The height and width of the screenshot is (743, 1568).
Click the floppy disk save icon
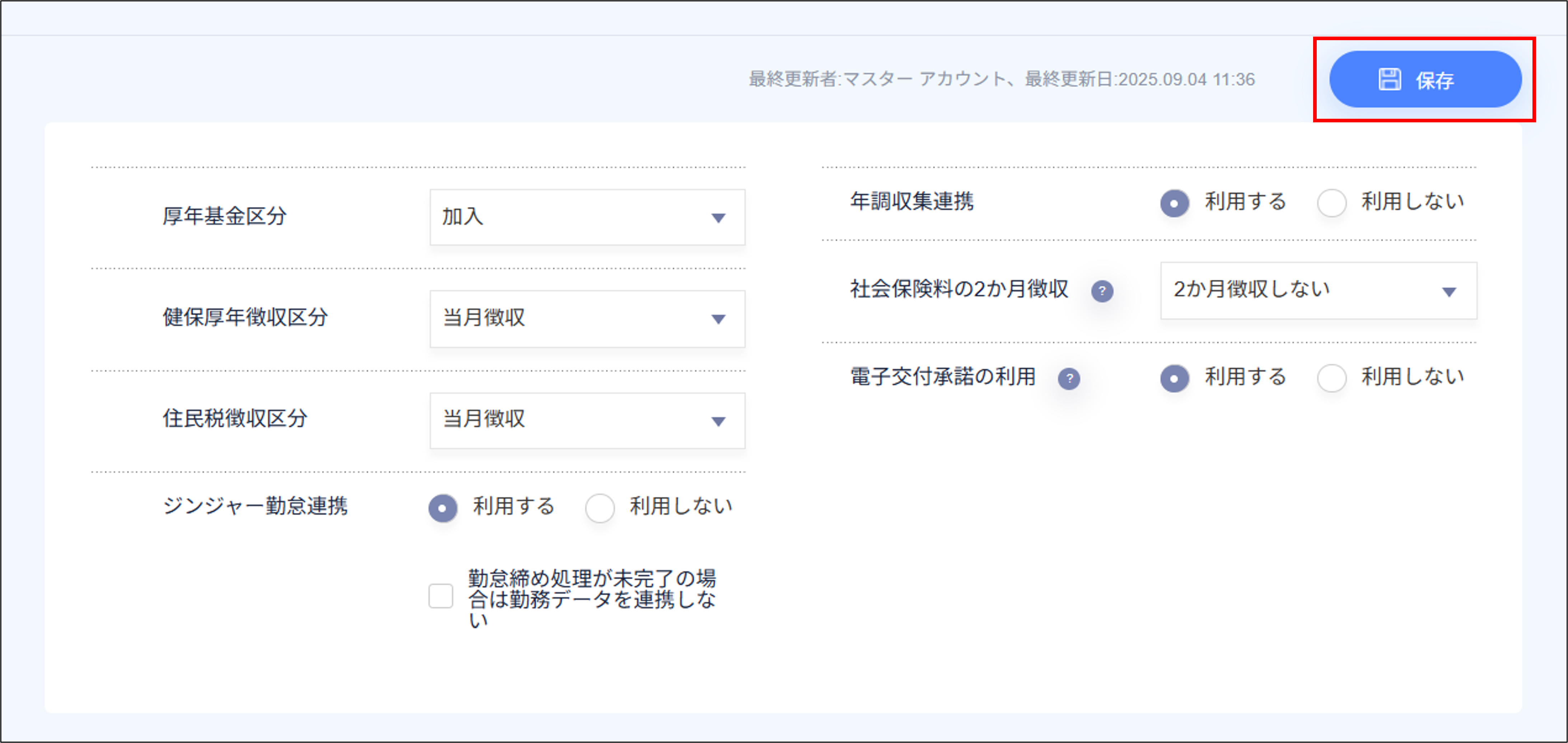[x=1390, y=79]
